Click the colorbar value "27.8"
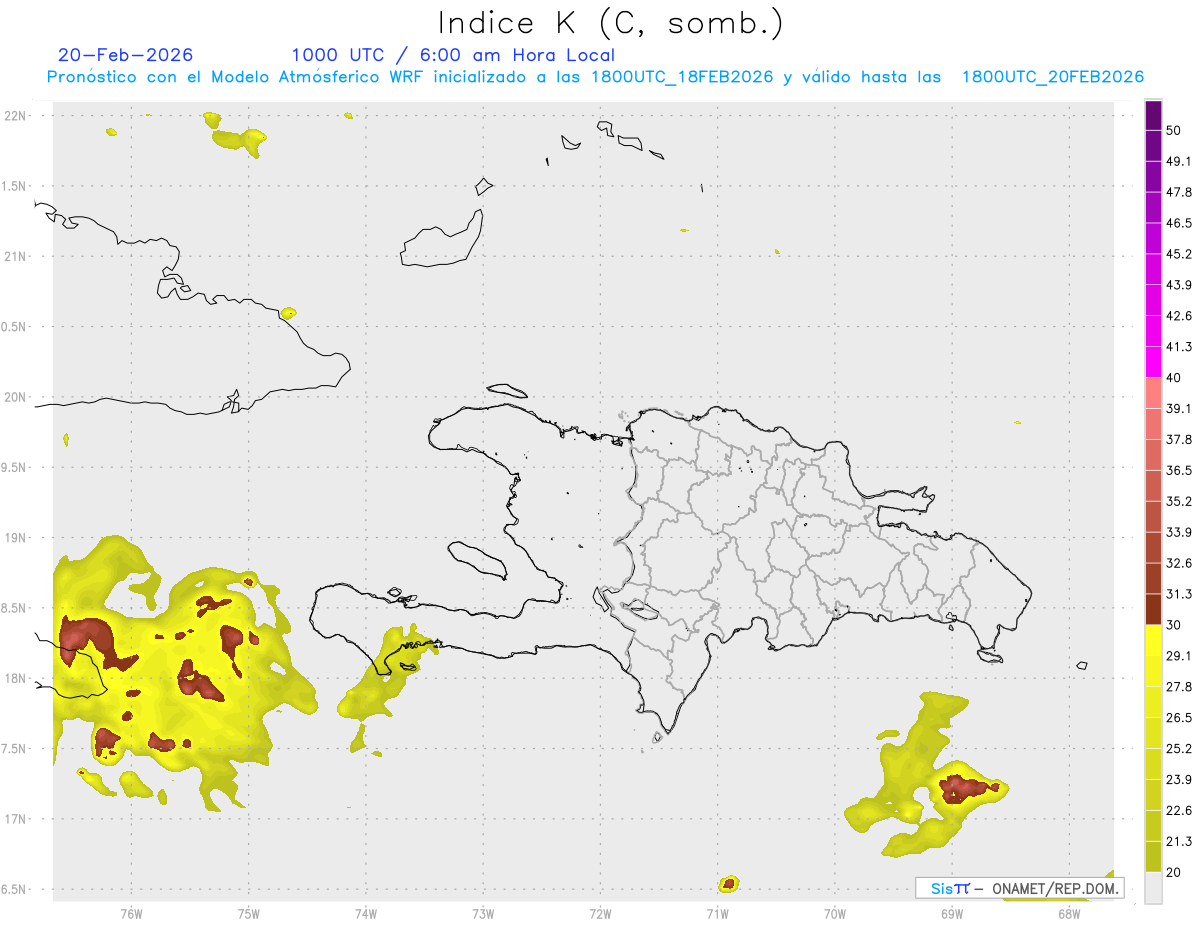 point(1179,687)
